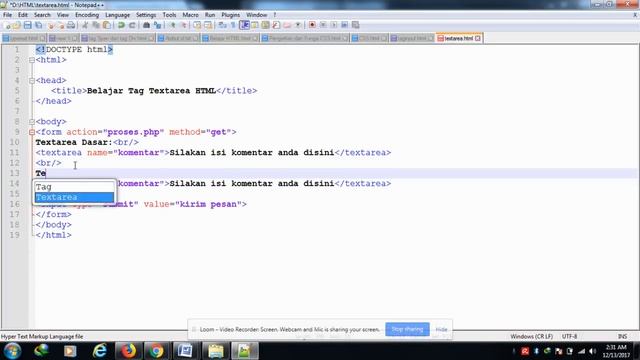Click the 'INS' status bar indicator
The image size is (640, 360).
pos(622,337)
